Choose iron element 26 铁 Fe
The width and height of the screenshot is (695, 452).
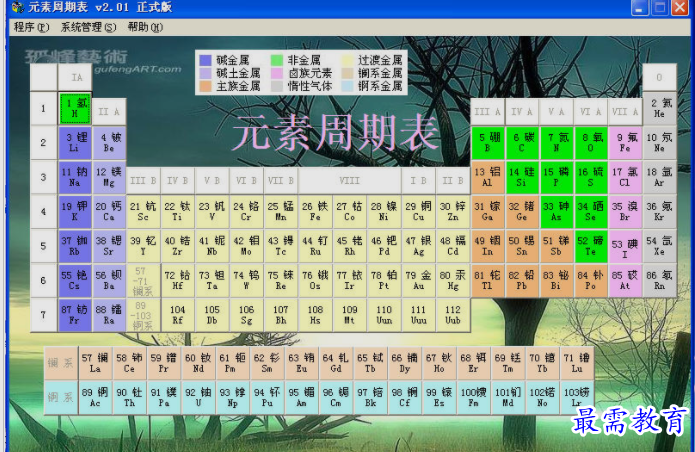click(x=314, y=211)
